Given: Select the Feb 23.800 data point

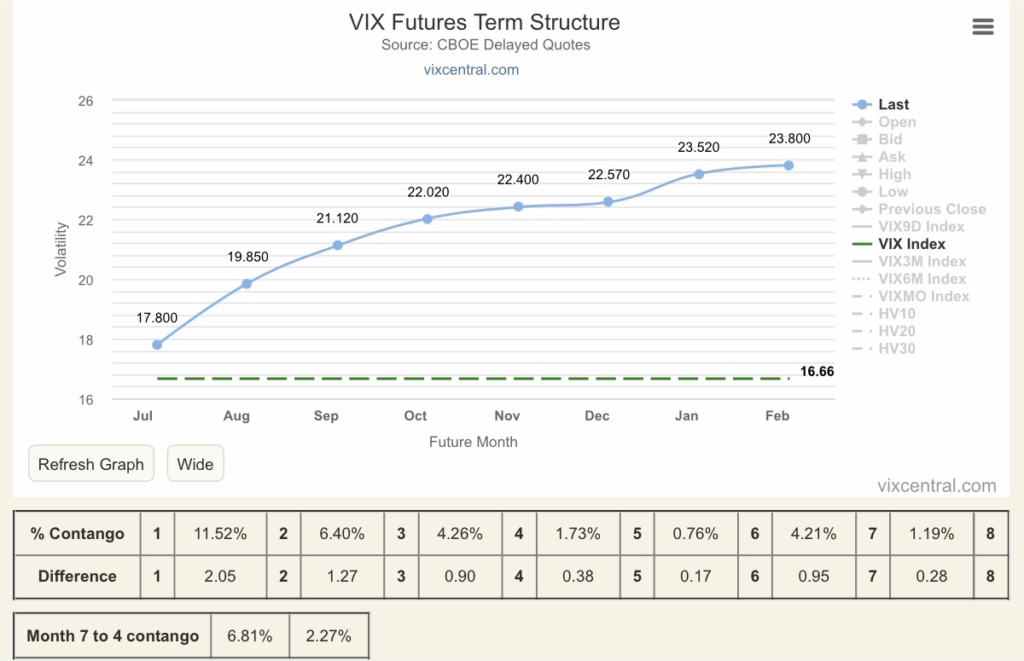Looking at the screenshot, I should point(789,165).
